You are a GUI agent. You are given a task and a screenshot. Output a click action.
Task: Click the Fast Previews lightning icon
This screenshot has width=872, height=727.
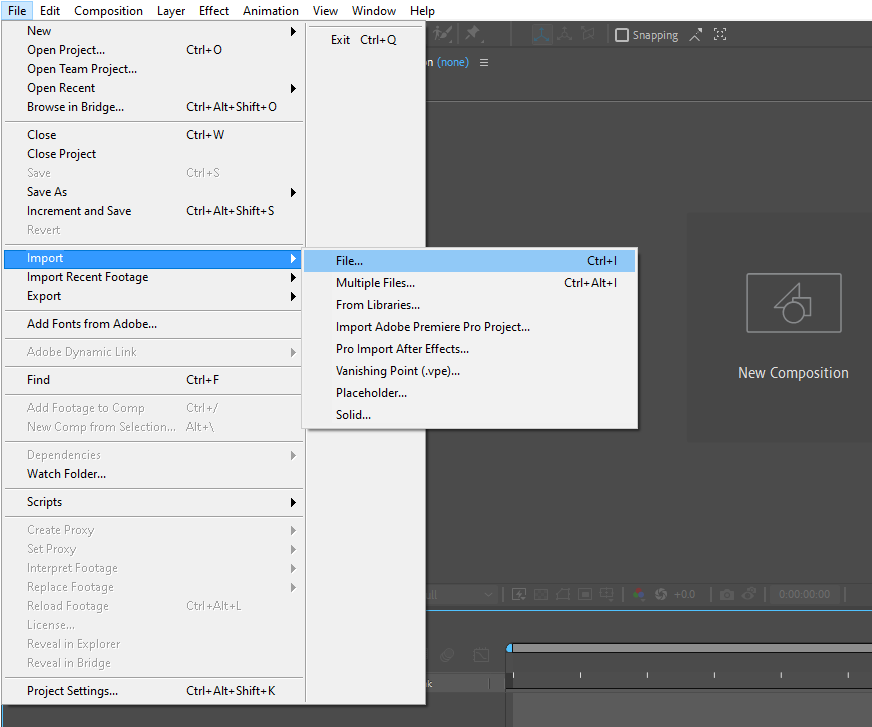pyautogui.click(x=519, y=594)
